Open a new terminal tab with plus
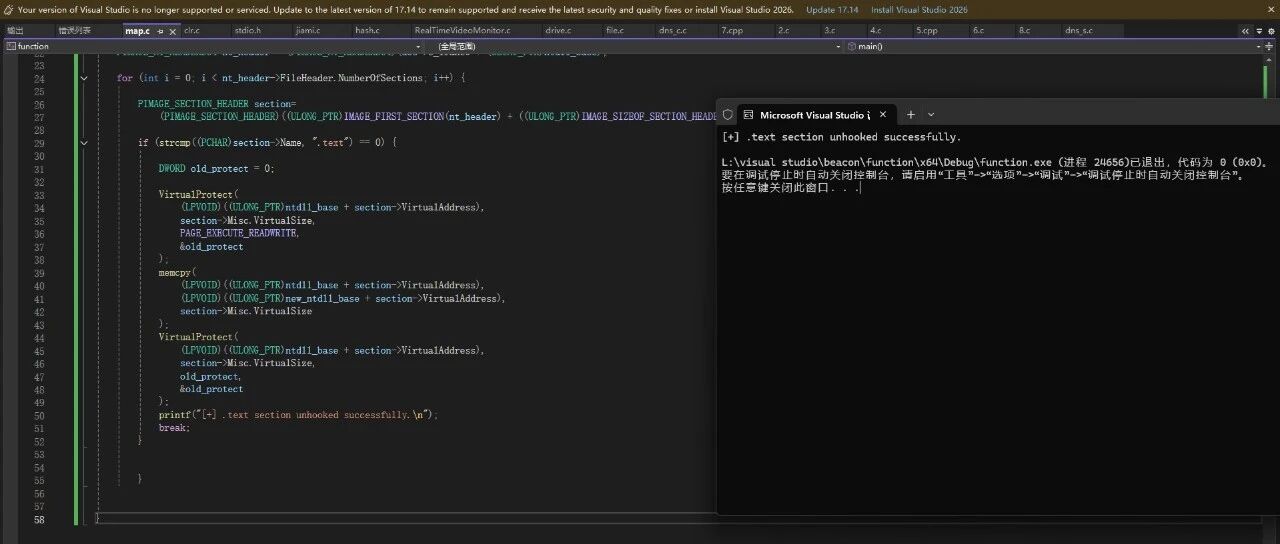This screenshot has width=1280, height=544. (910, 115)
